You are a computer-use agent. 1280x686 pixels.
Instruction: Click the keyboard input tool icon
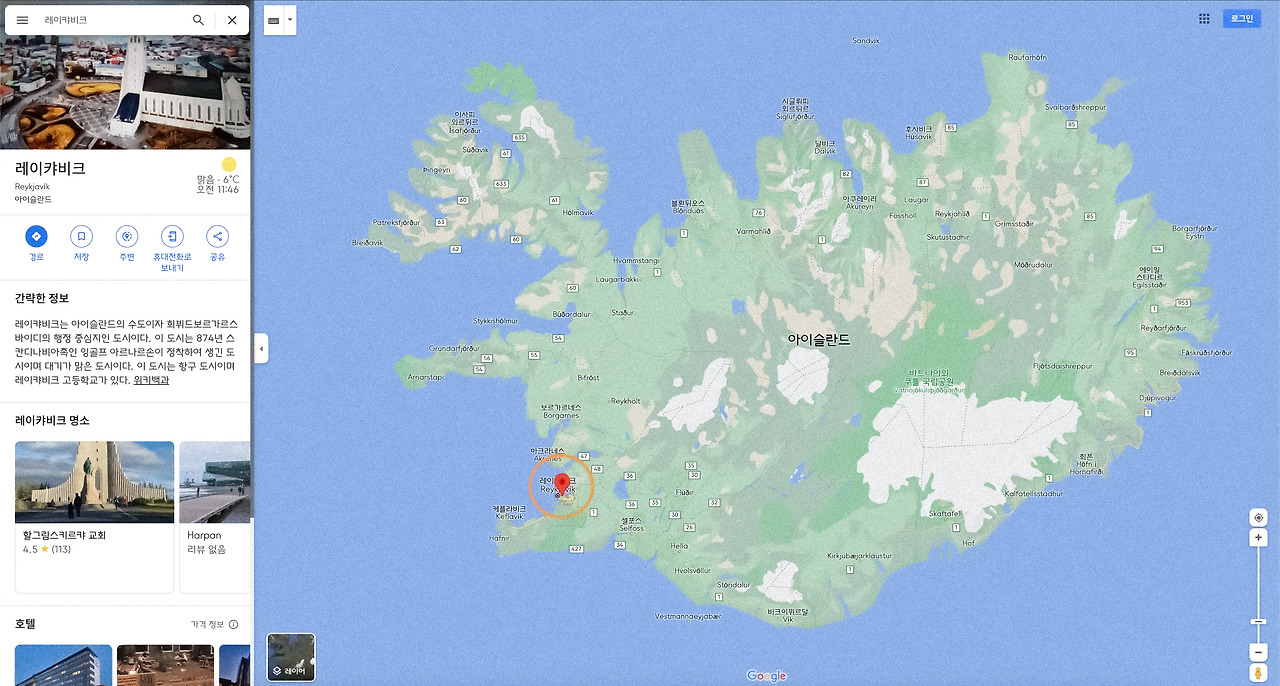click(274, 19)
